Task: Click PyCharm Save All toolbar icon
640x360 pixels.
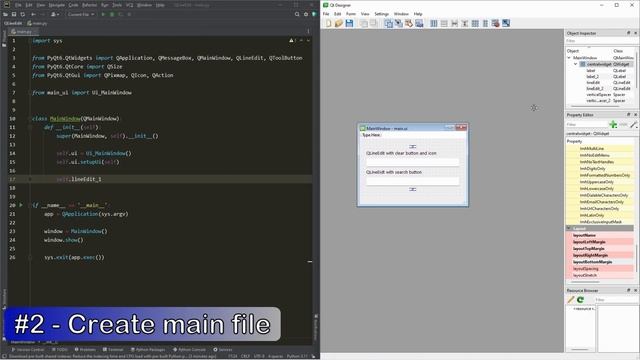Action: pyautogui.click(x=14, y=14)
